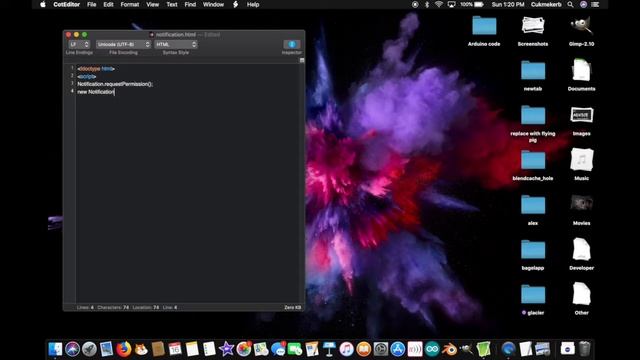Launch Arduino IDE from the Dock
Viewport: 640px width, 360px height.
(x=432, y=349)
